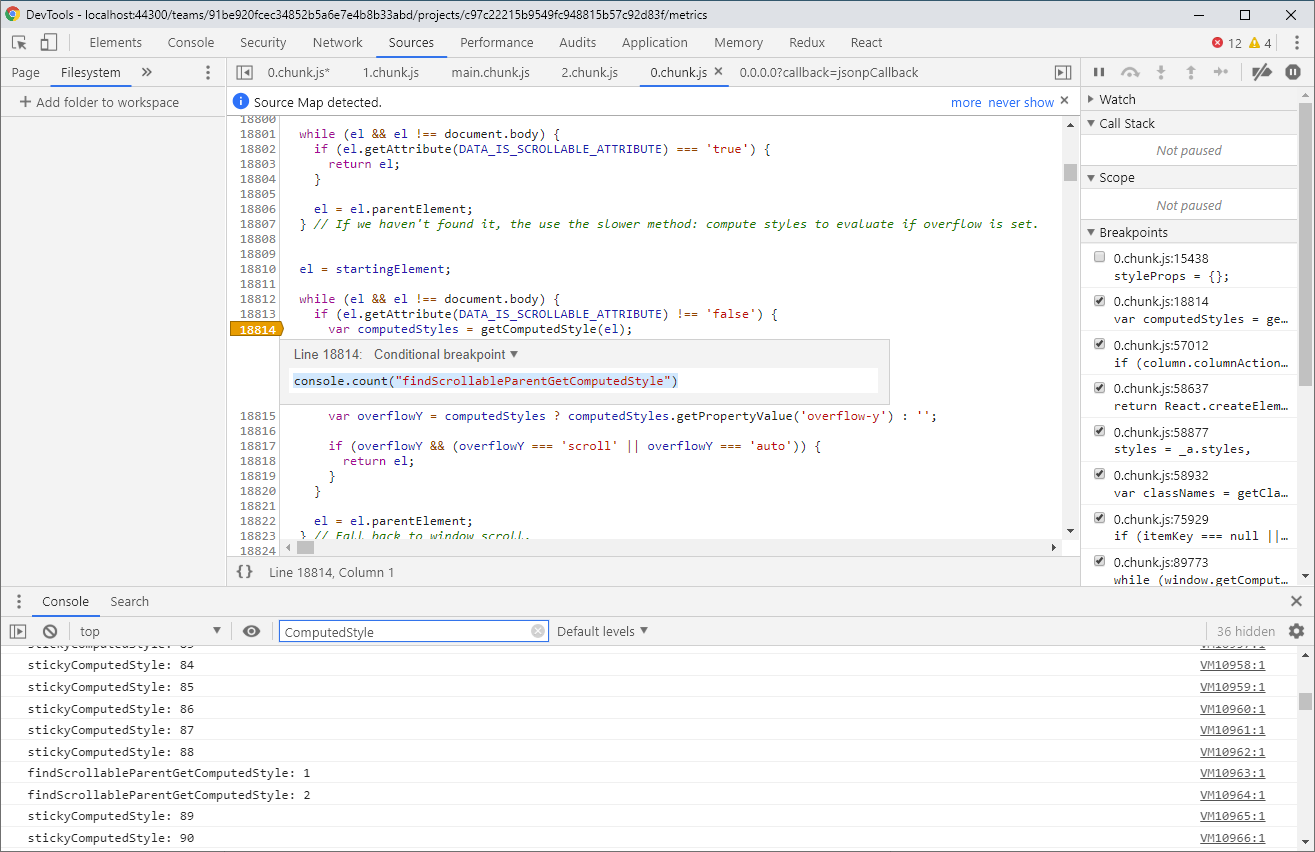Click the editor horizontal scrollbar thumb
The height and width of the screenshot is (852, 1315).
pyautogui.click(x=306, y=547)
